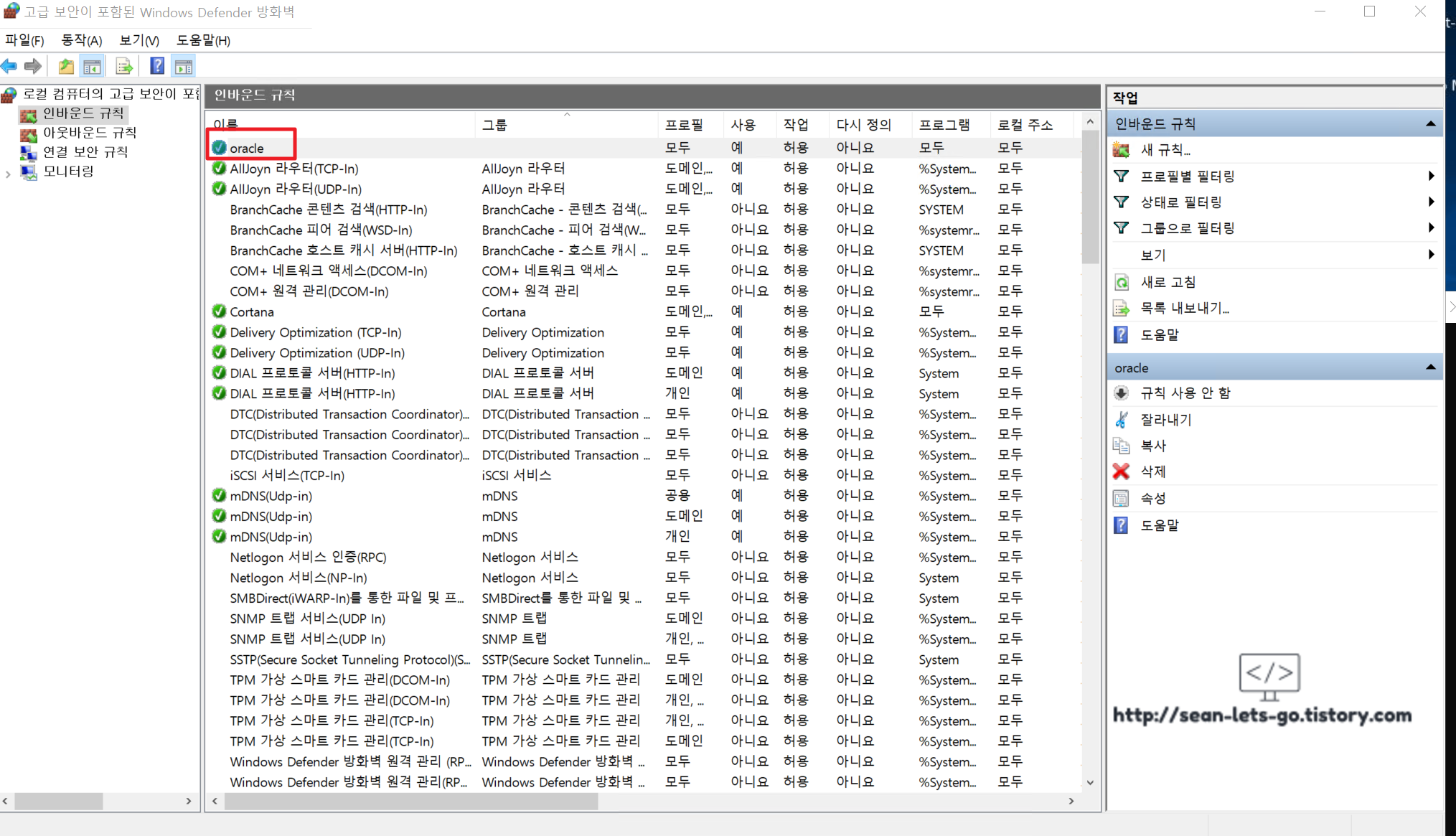Click the 새로 고침 refresh icon

pyautogui.click(x=1121, y=282)
